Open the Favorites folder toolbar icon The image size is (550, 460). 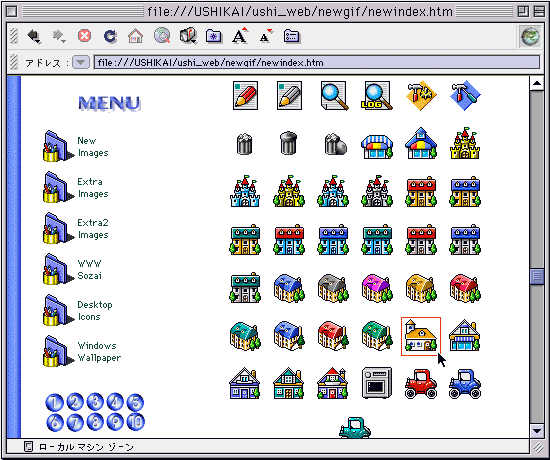point(214,36)
